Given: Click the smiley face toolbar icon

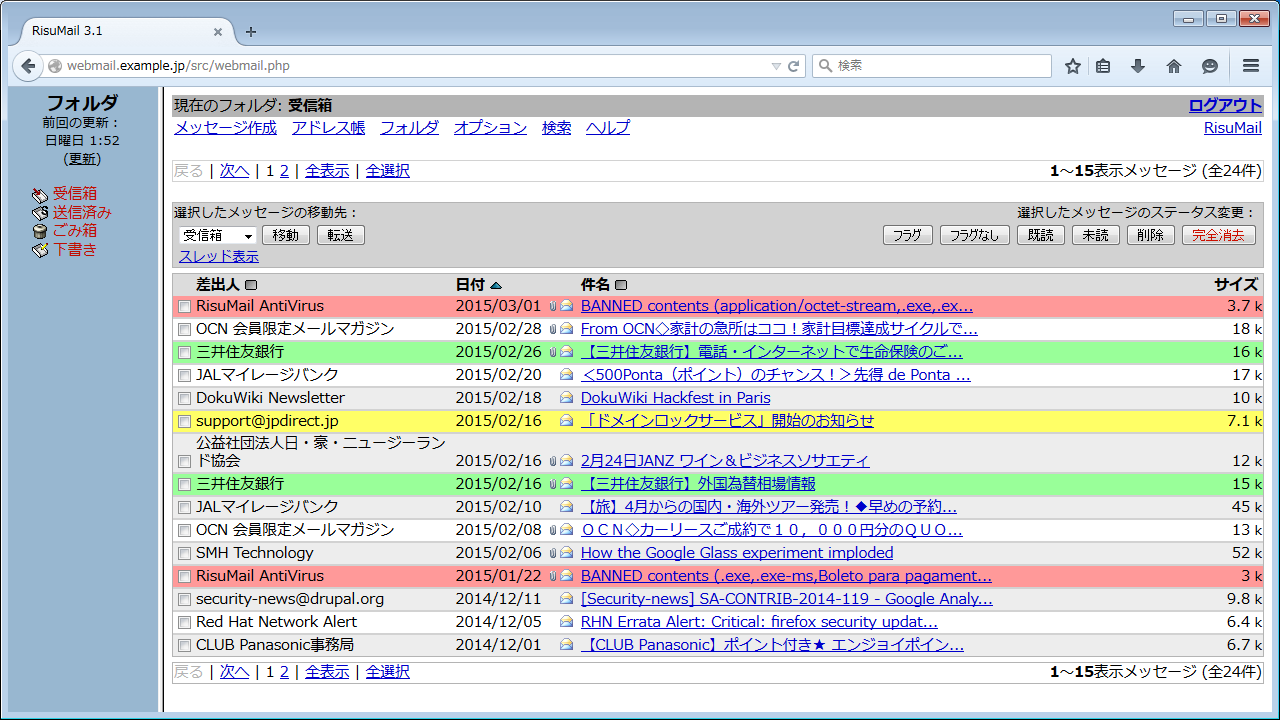Looking at the screenshot, I should pyautogui.click(x=1210, y=66).
